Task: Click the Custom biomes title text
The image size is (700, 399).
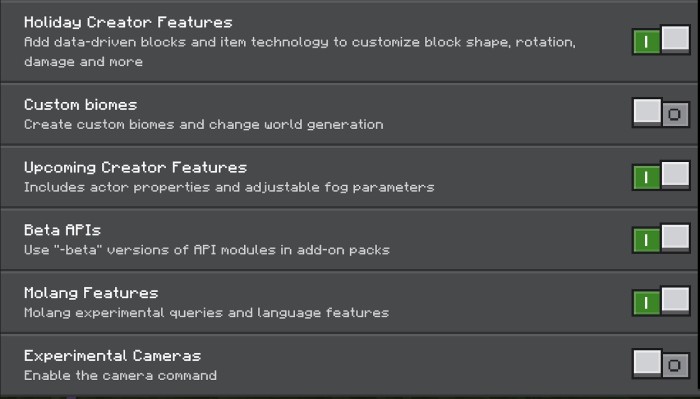Action: [x=80, y=105]
